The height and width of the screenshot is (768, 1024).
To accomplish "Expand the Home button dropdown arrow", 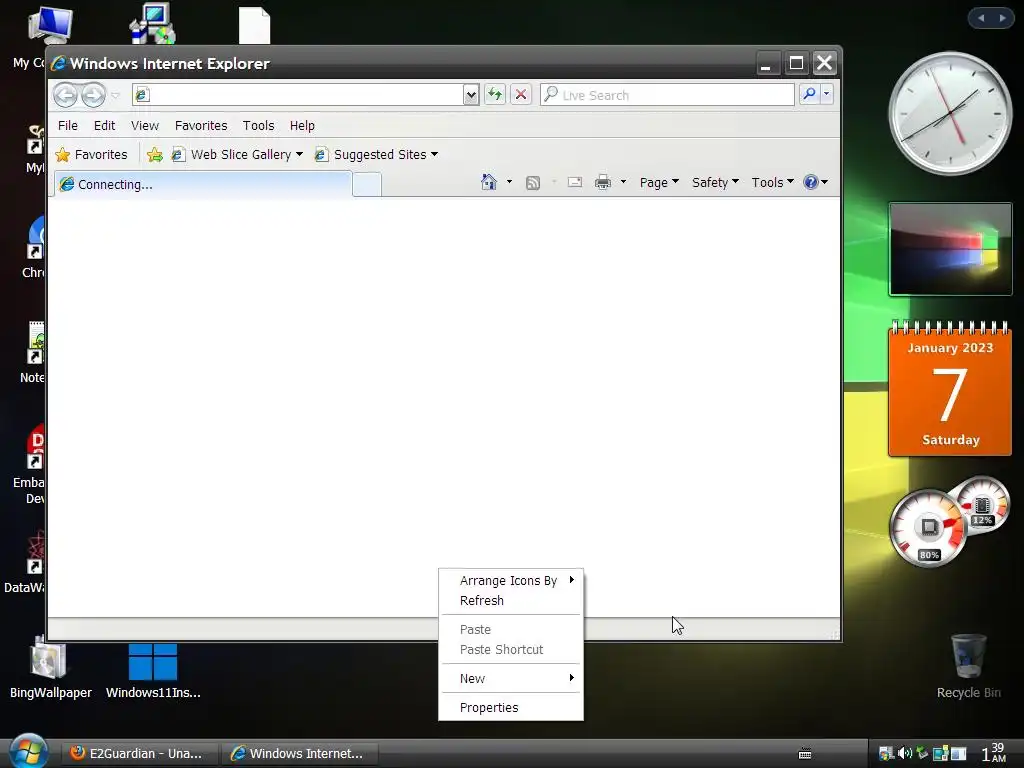I will (509, 182).
